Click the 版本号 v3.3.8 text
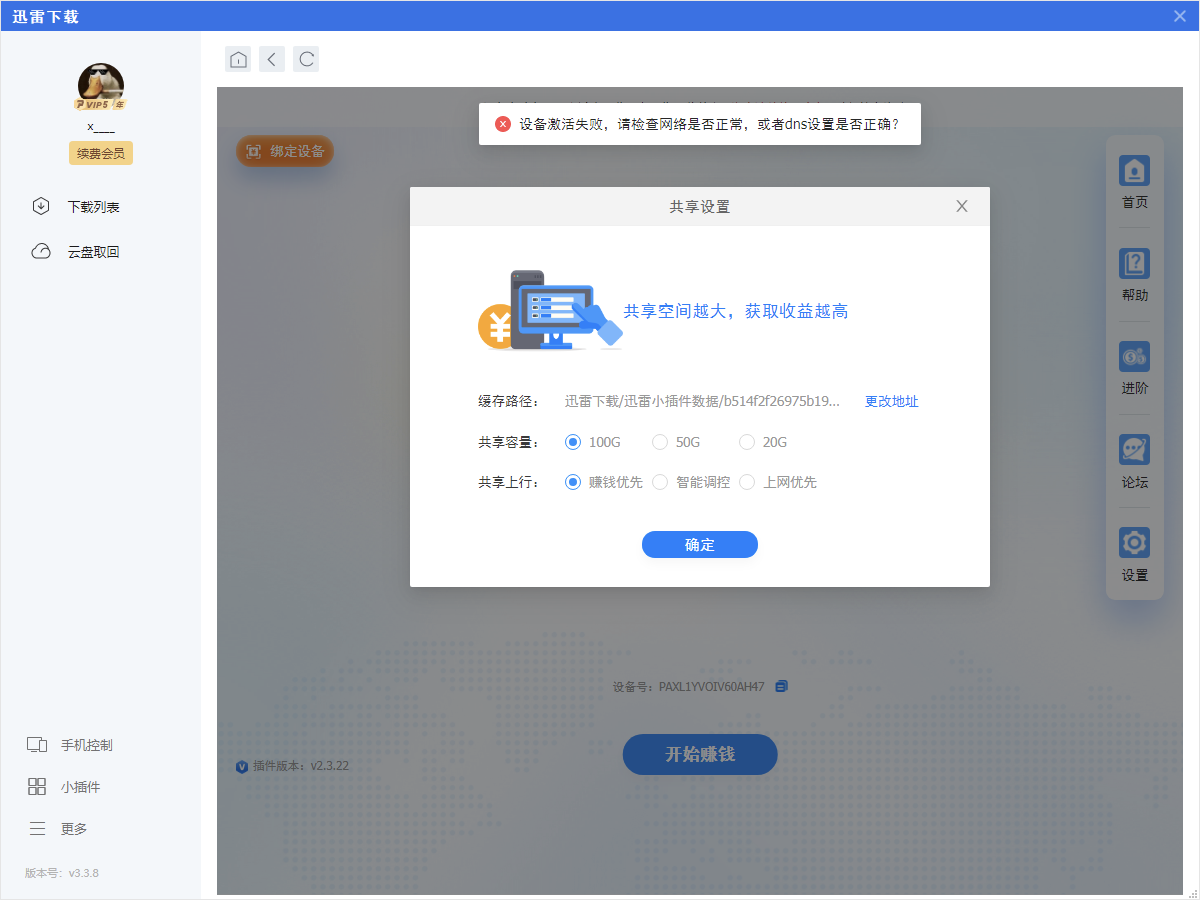Image resolution: width=1200 pixels, height=900 pixels. (62, 873)
